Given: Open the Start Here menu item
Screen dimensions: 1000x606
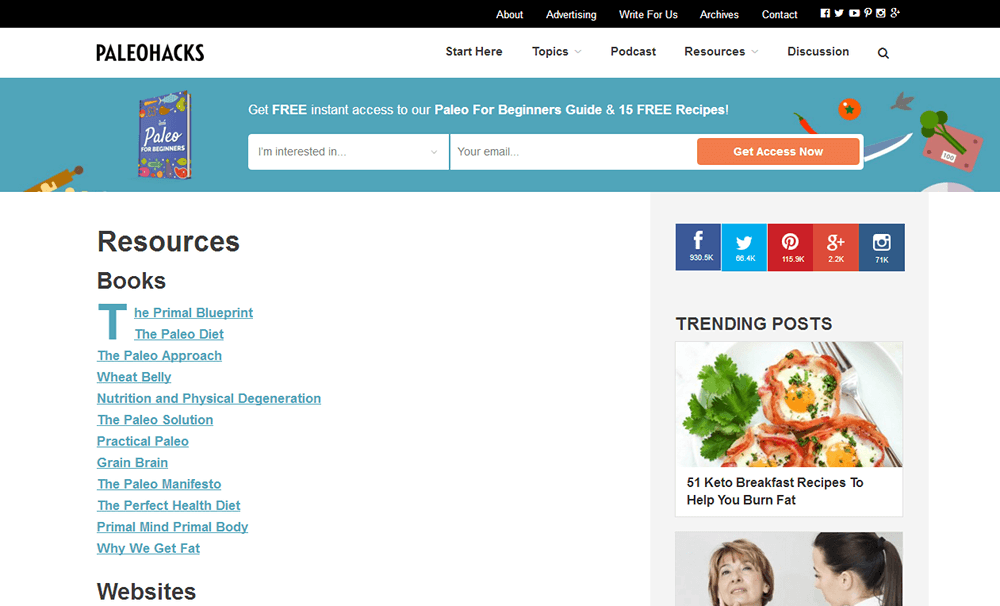Looking at the screenshot, I should click(474, 52).
